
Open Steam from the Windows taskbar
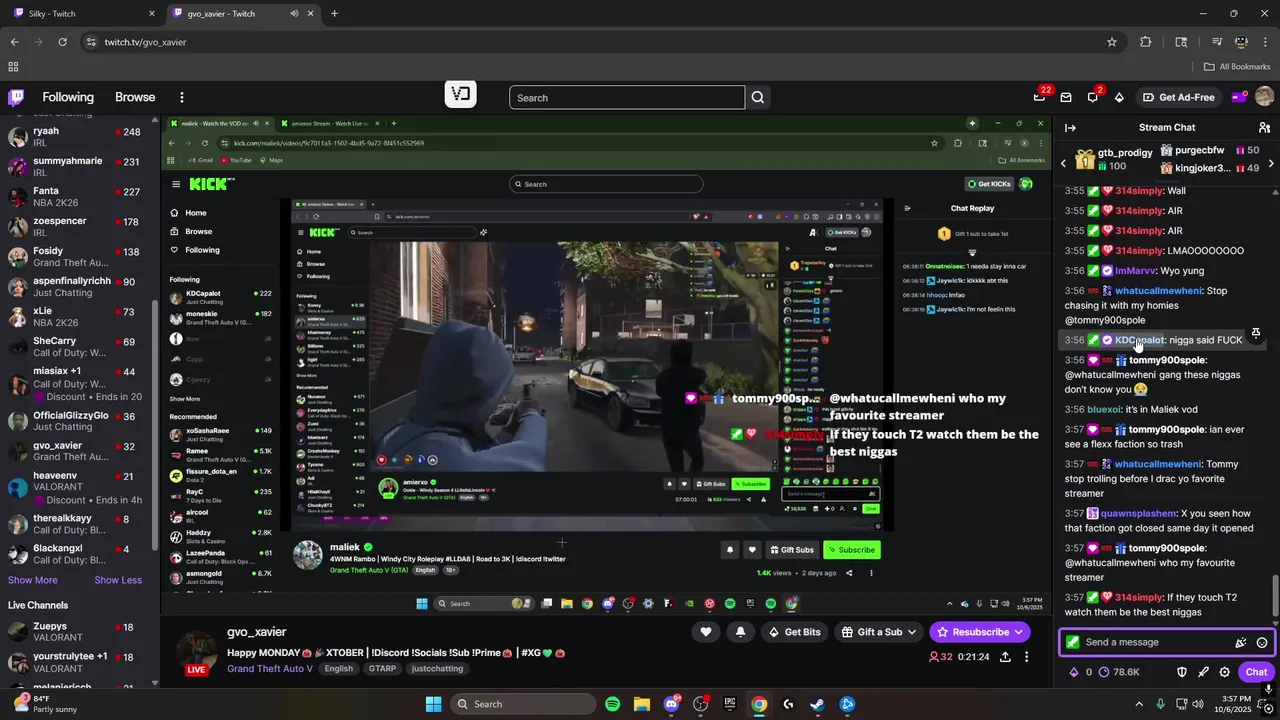point(817,704)
